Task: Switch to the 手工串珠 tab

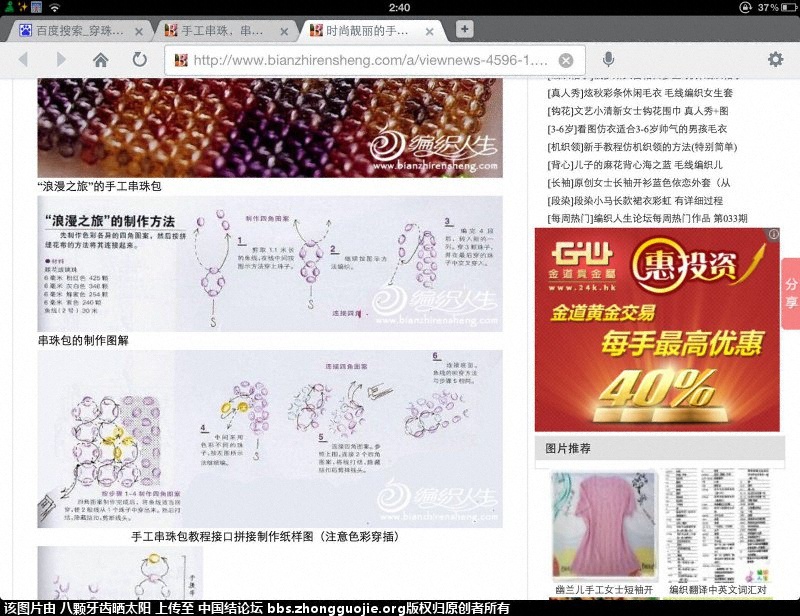Action: tap(225, 30)
